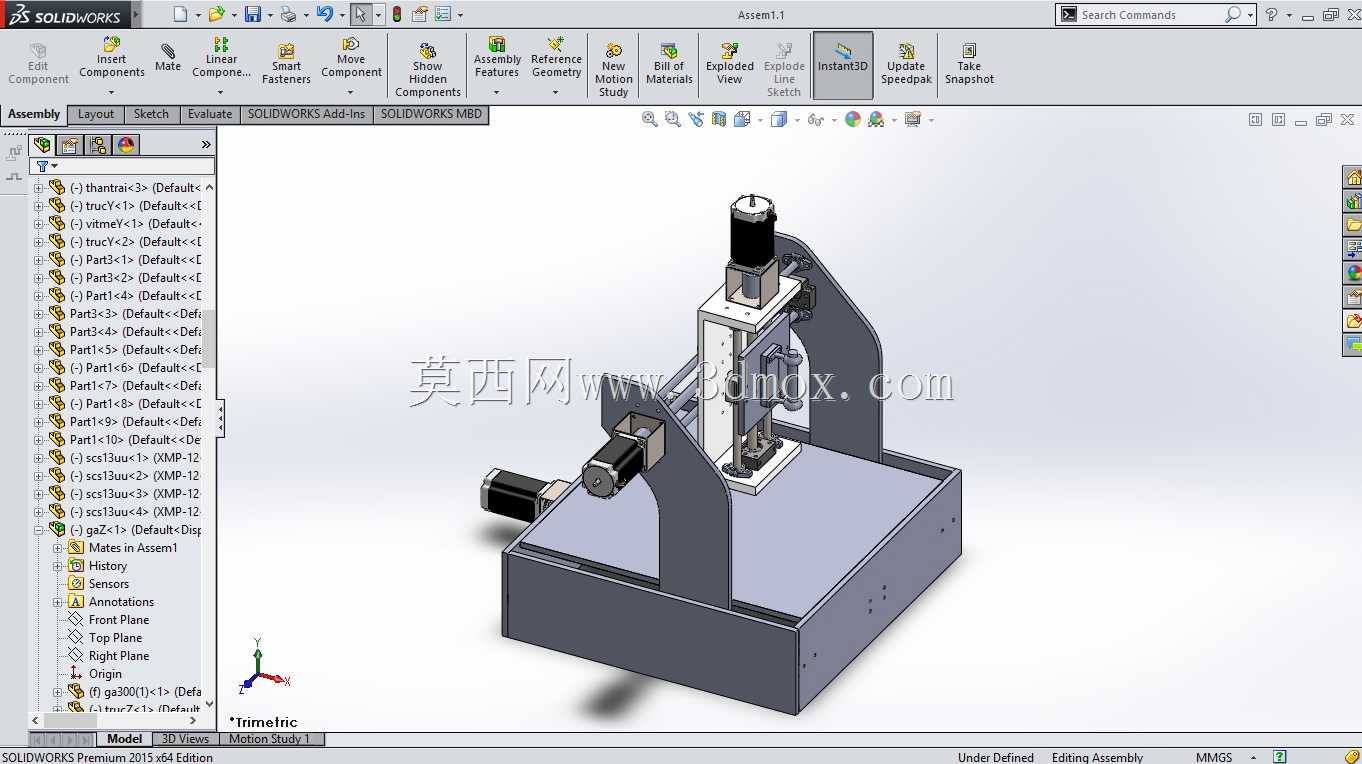Switch to the 3D Views bottom tab

coord(186,739)
